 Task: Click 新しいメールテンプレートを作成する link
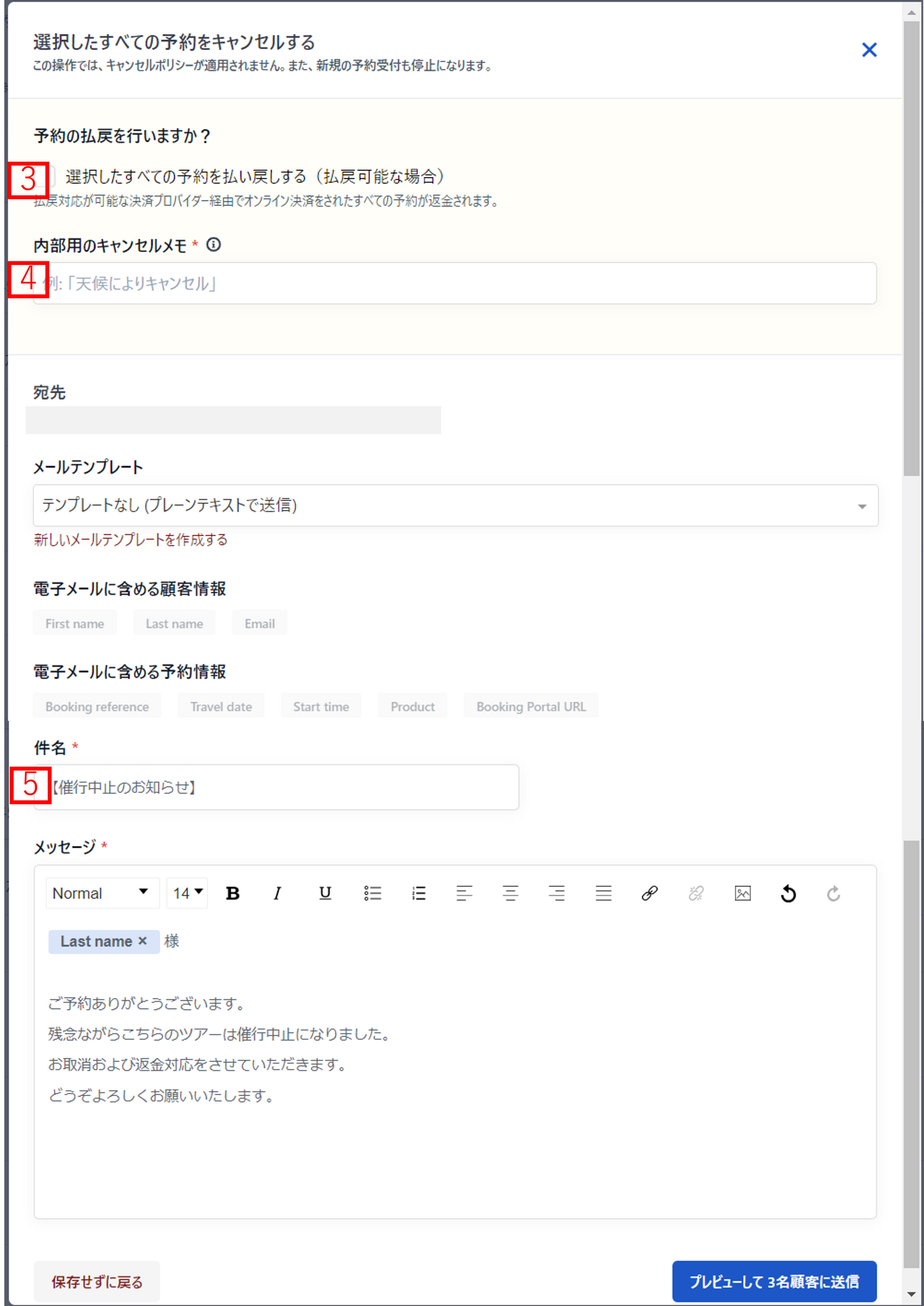pos(130,539)
